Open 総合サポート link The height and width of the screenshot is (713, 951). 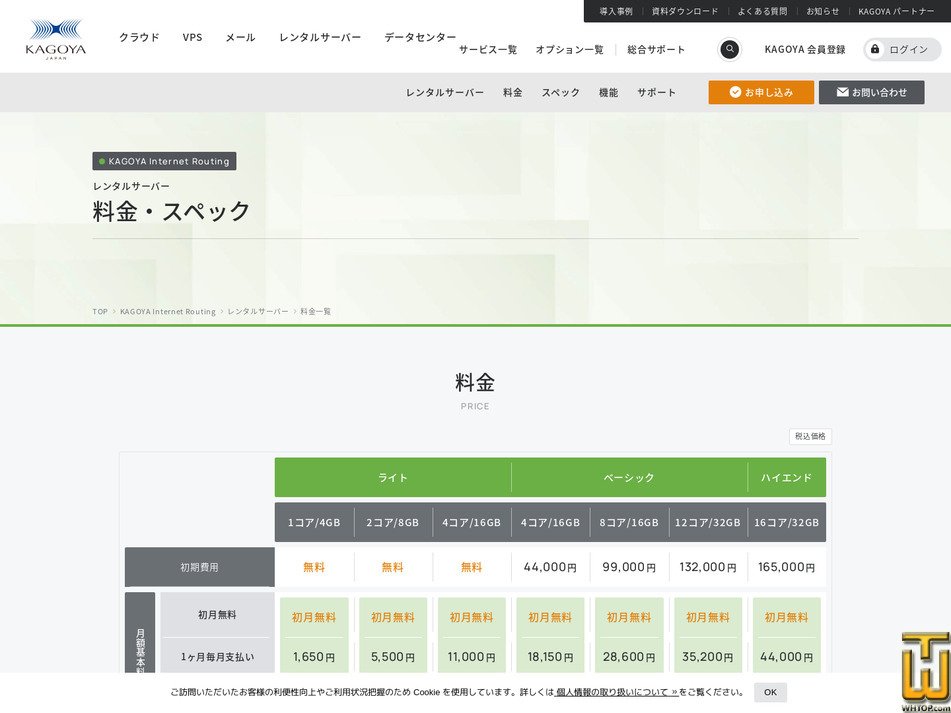(x=656, y=50)
